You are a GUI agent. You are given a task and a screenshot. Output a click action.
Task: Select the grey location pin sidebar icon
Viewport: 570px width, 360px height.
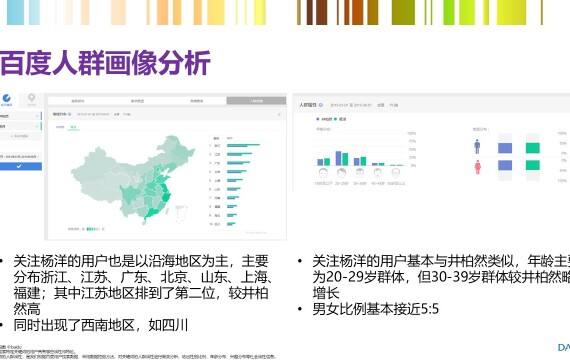(32, 98)
